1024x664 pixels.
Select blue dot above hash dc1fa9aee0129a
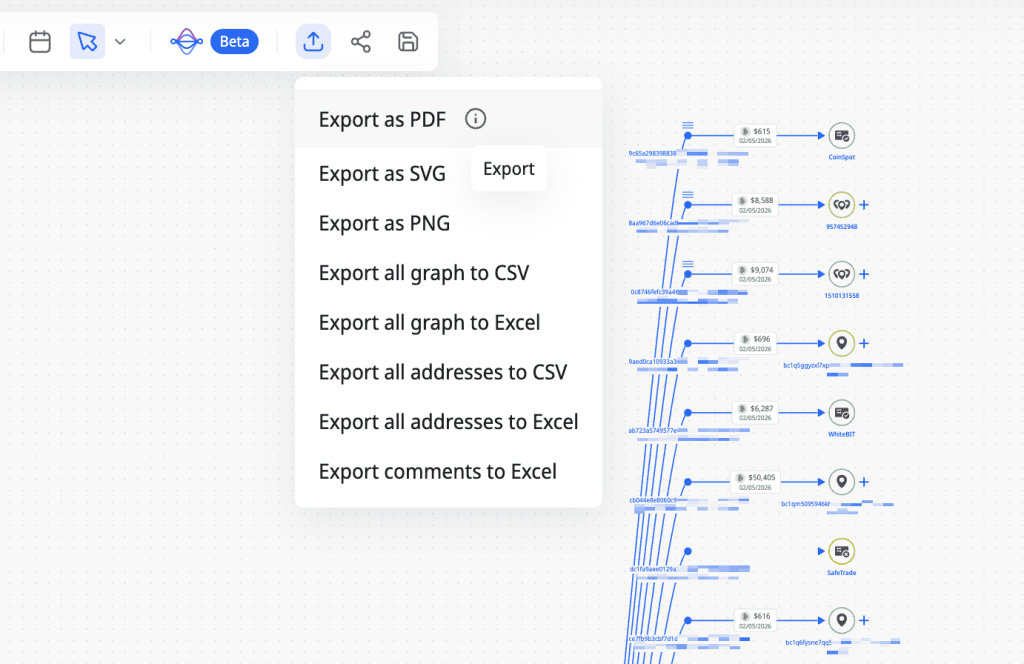point(688,551)
